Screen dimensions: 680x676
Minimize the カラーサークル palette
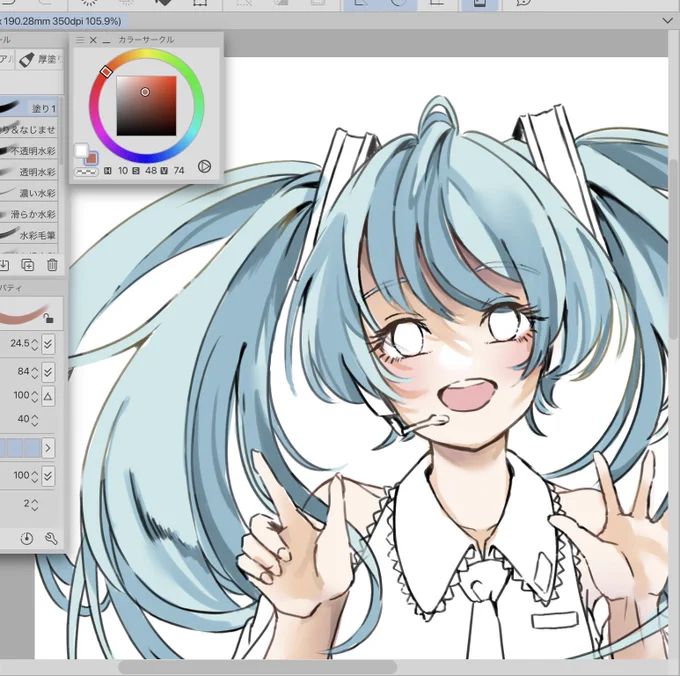(107, 40)
